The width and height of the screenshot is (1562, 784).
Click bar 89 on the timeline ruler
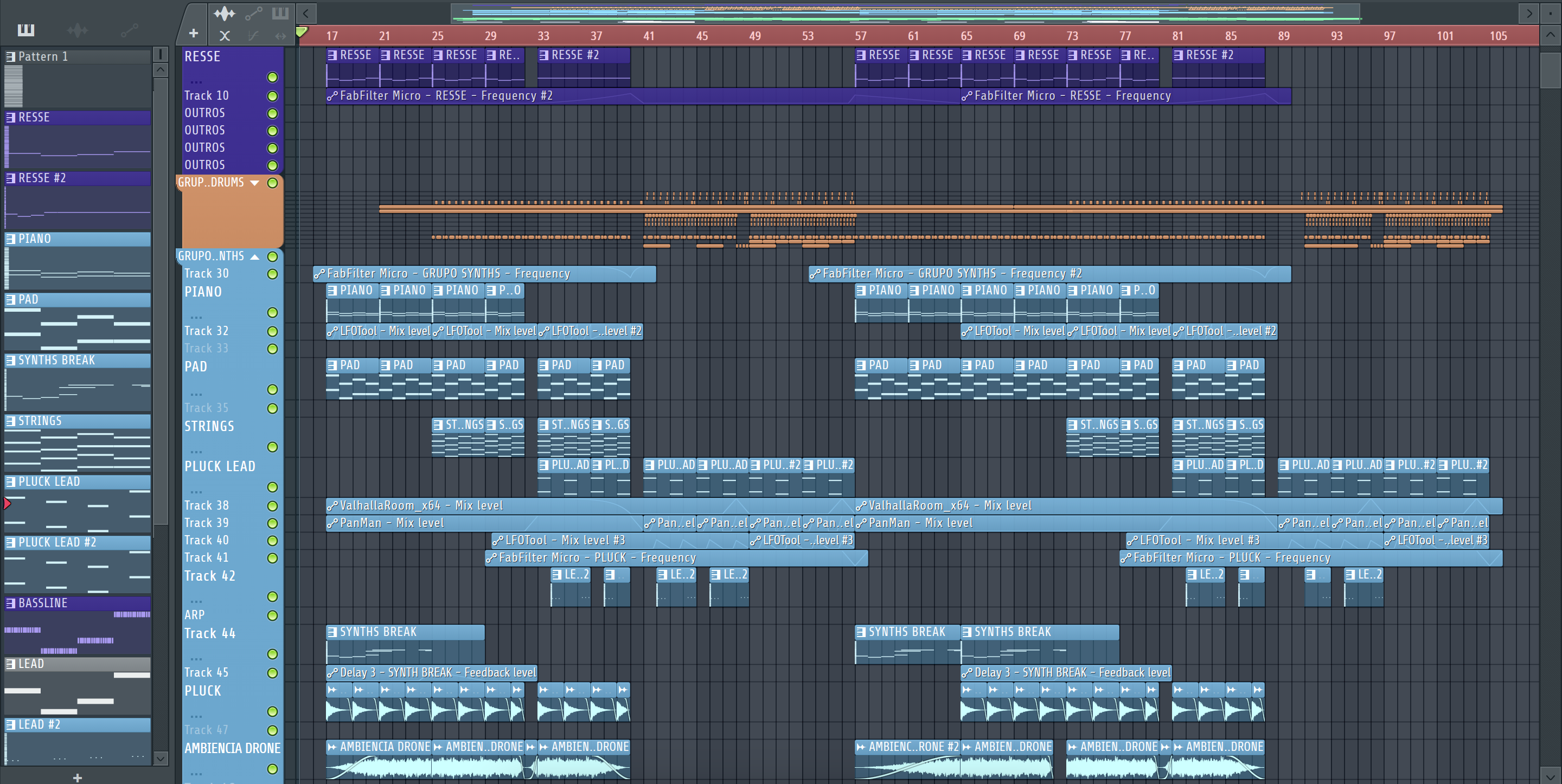tap(1284, 36)
